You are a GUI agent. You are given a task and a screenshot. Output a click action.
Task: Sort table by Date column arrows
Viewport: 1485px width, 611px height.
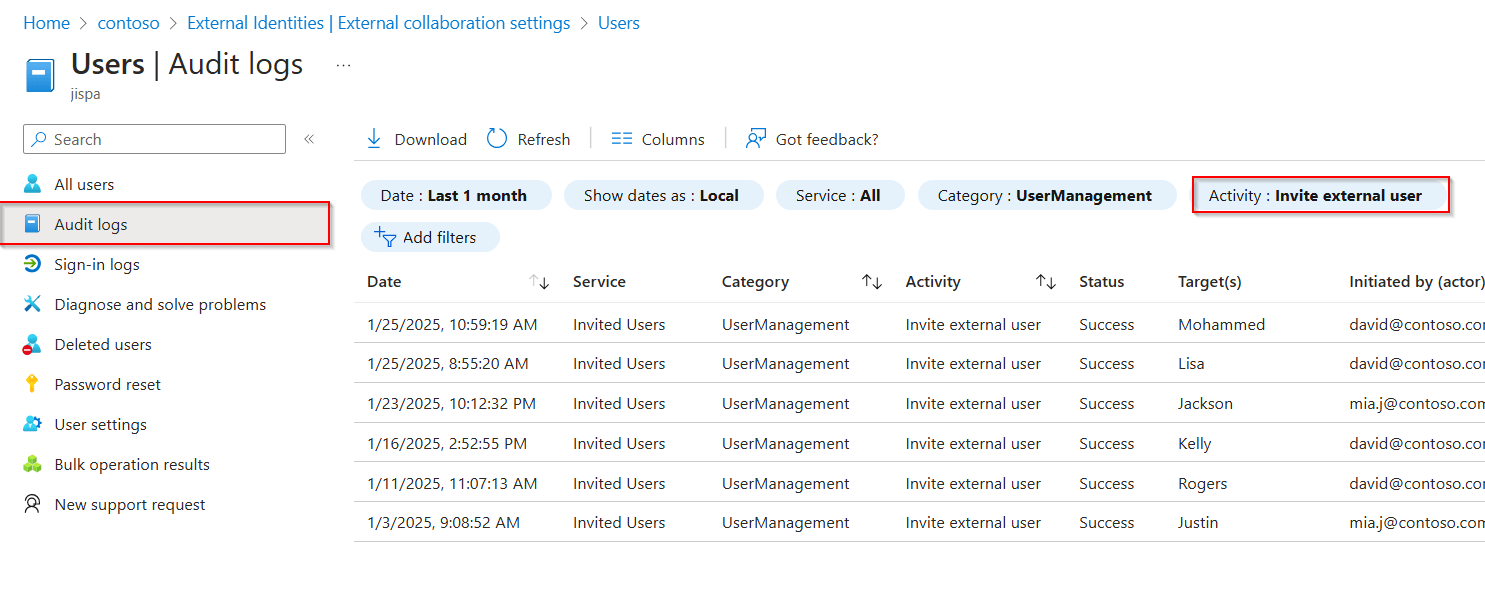539,282
